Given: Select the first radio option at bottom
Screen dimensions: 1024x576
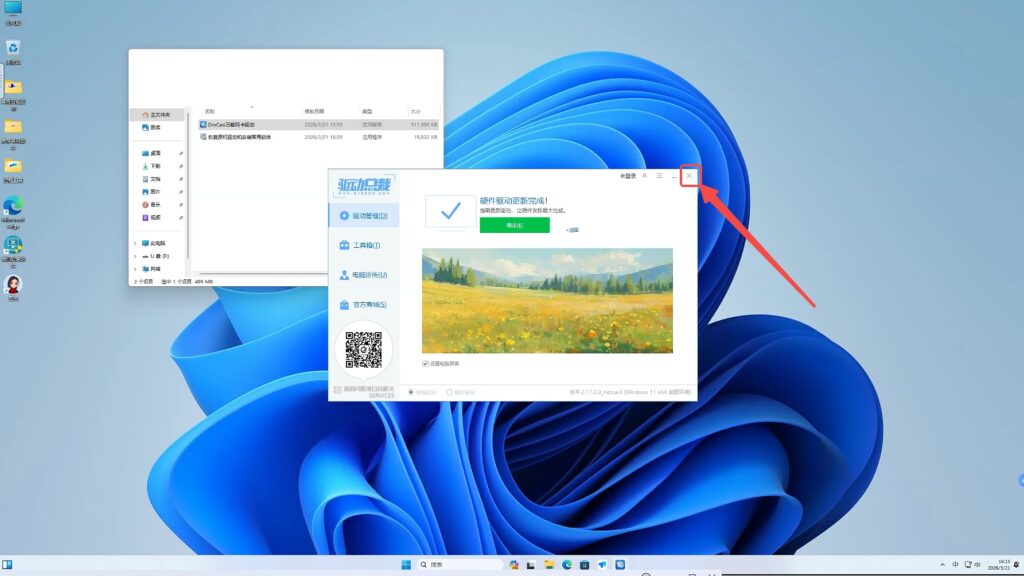Looking at the screenshot, I should 411,393.
